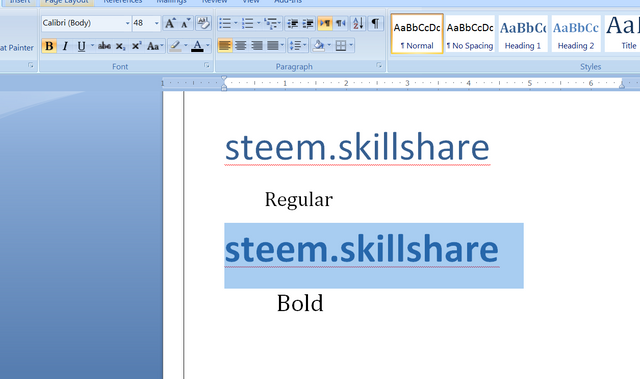
Task: Apply Title style
Action: [x=622, y=34]
